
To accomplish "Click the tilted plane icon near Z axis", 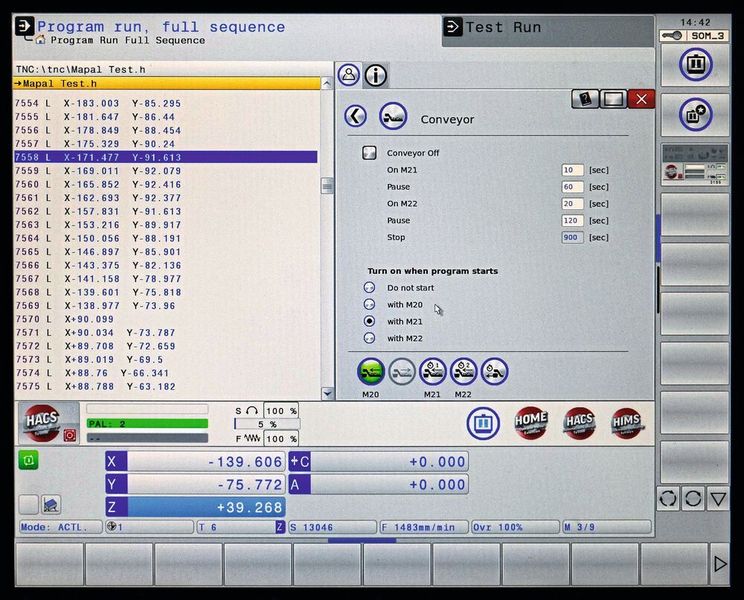I will click(x=51, y=505).
